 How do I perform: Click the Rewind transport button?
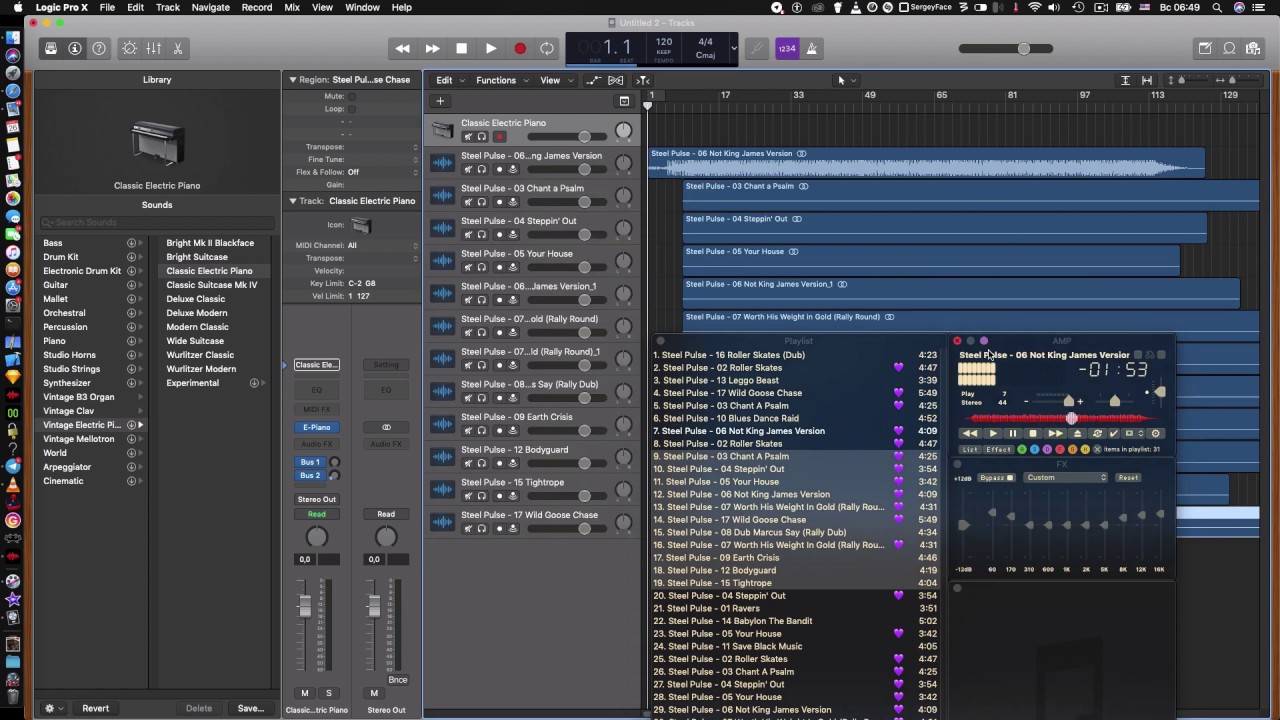403,48
